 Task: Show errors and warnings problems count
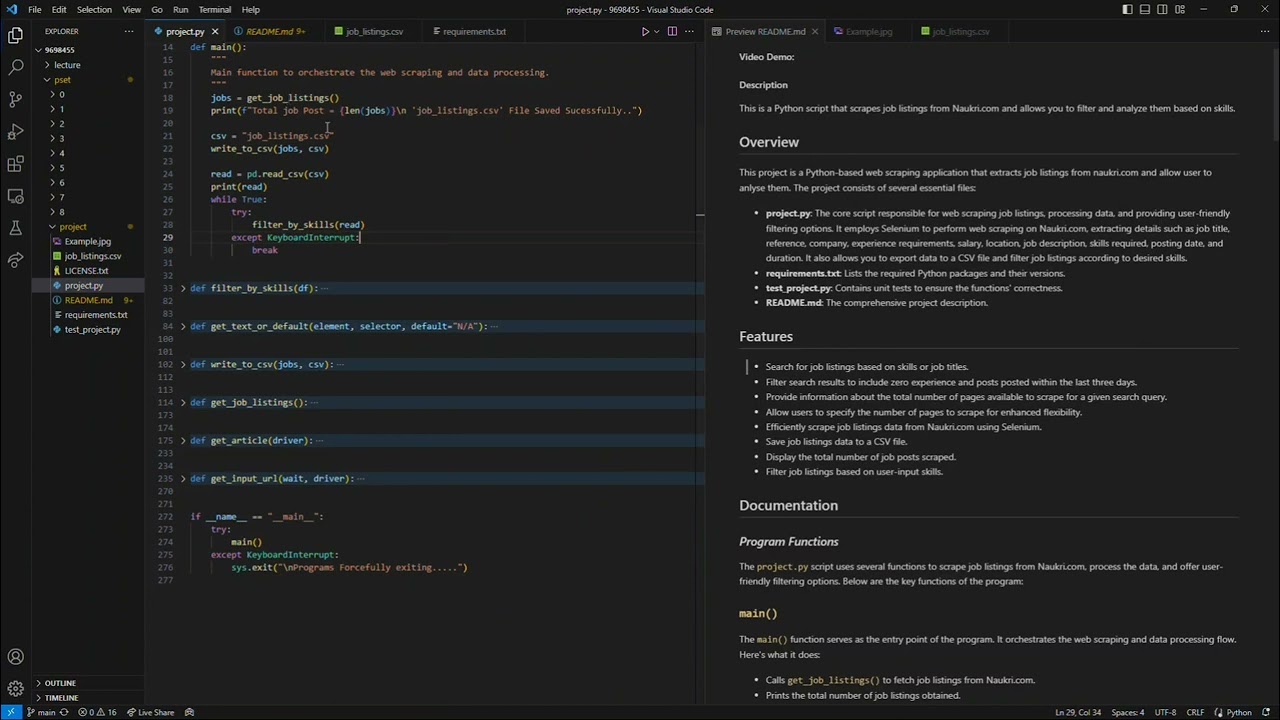click(97, 712)
